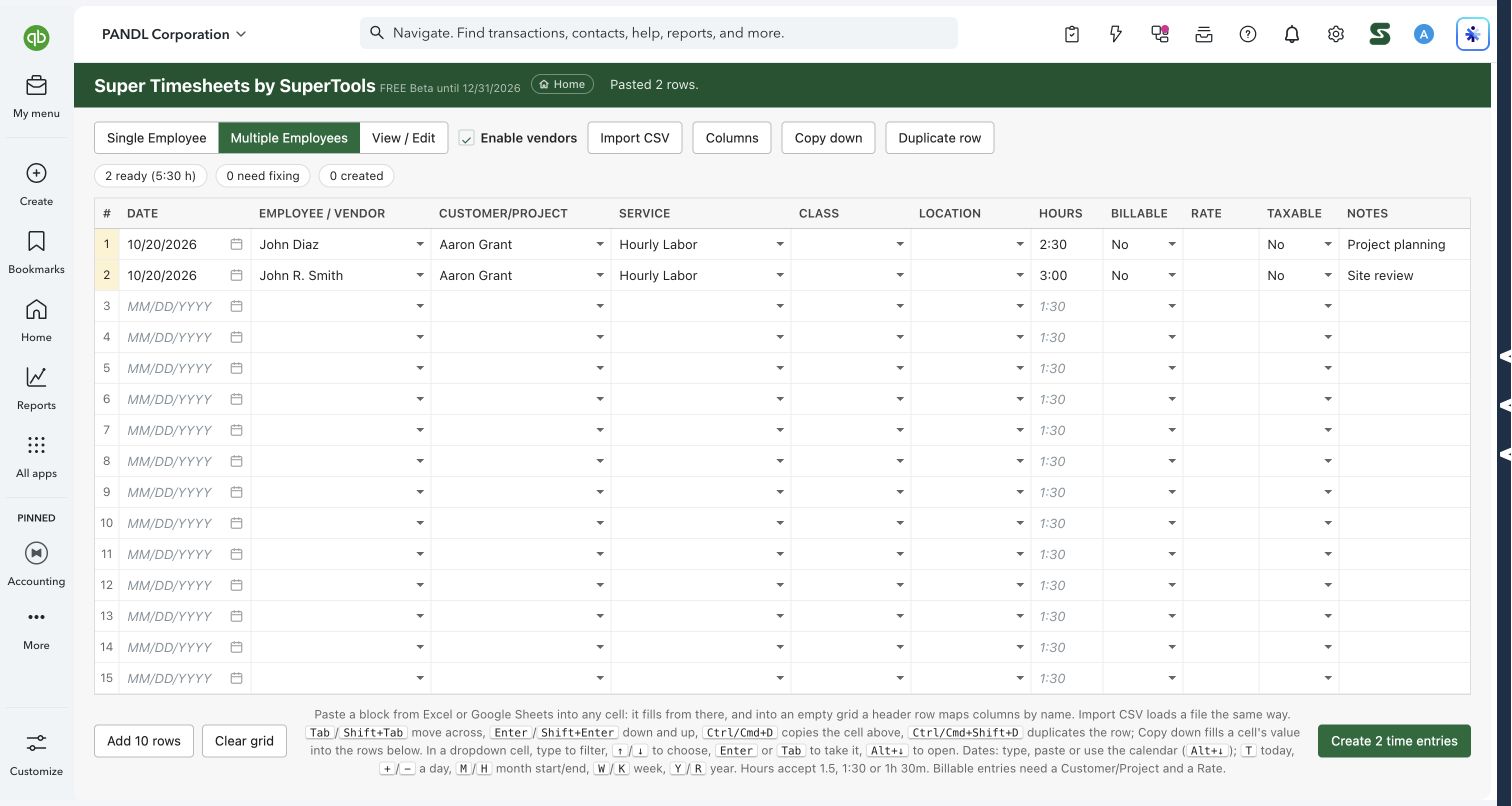Open the QuickBooks logo home icon
This screenshot has width=1512, height=806.
[x=37, y=38]
